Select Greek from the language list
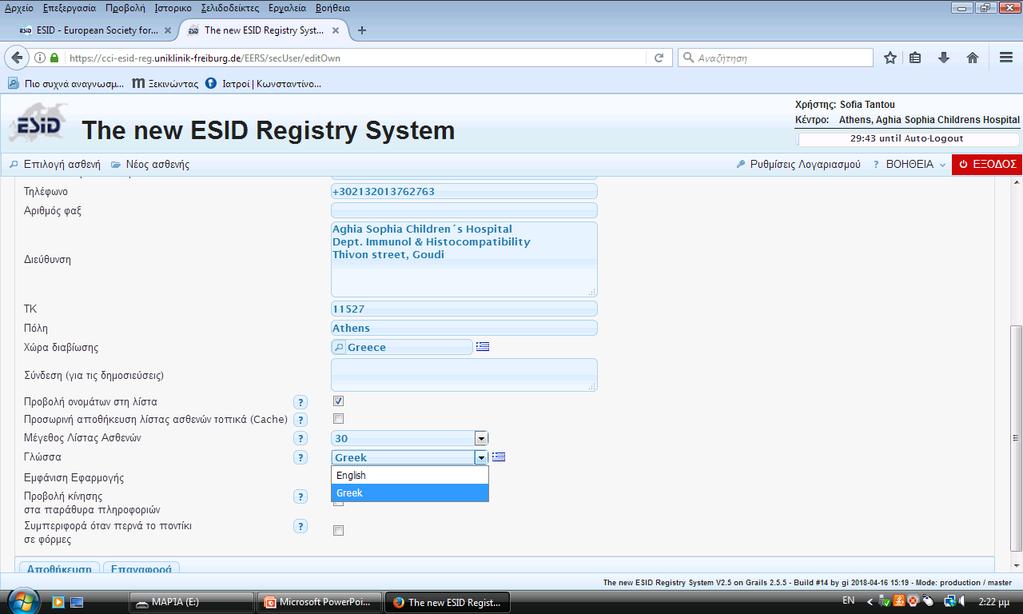 pyautogui.click(x=410, y=493)
